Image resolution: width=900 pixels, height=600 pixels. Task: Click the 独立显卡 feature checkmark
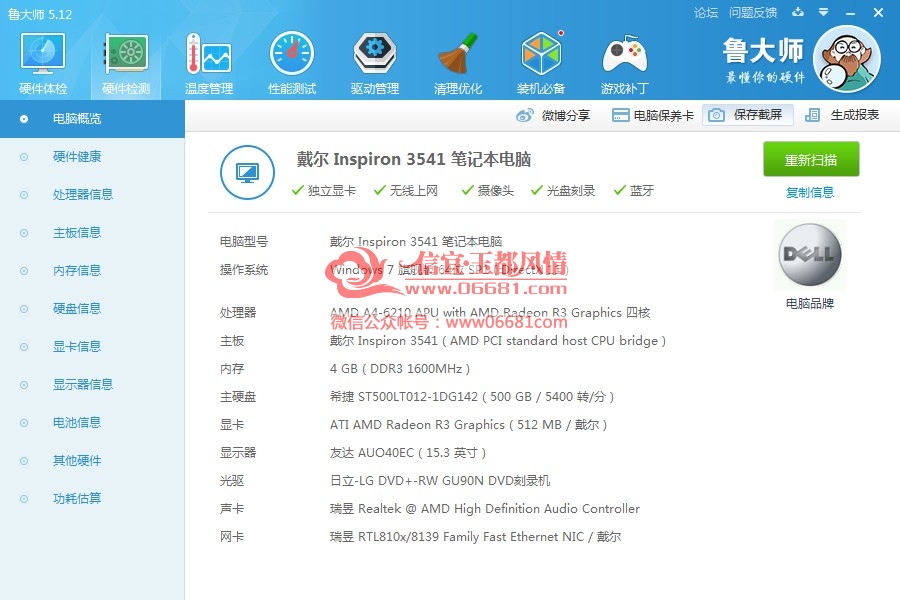(297, 191)
